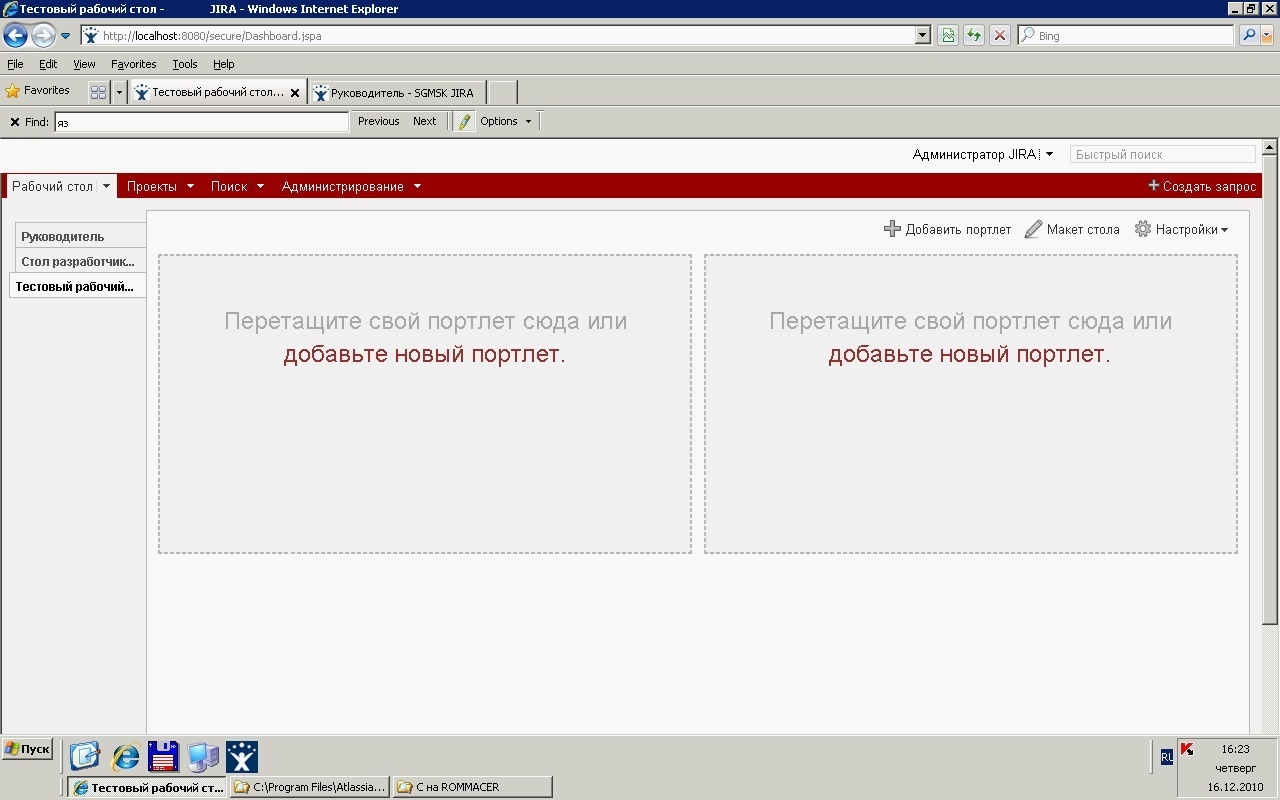Screen dimensions: 1280x800
Task: Click the Kaspersky tray icon
Action: pyautogui.click(x=1187, y=749)
